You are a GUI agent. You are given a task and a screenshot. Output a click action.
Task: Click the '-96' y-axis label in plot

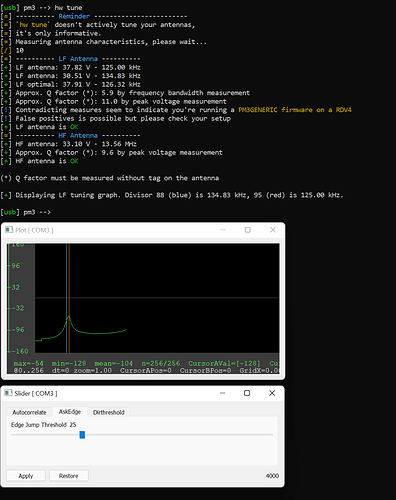coord(18,330)
